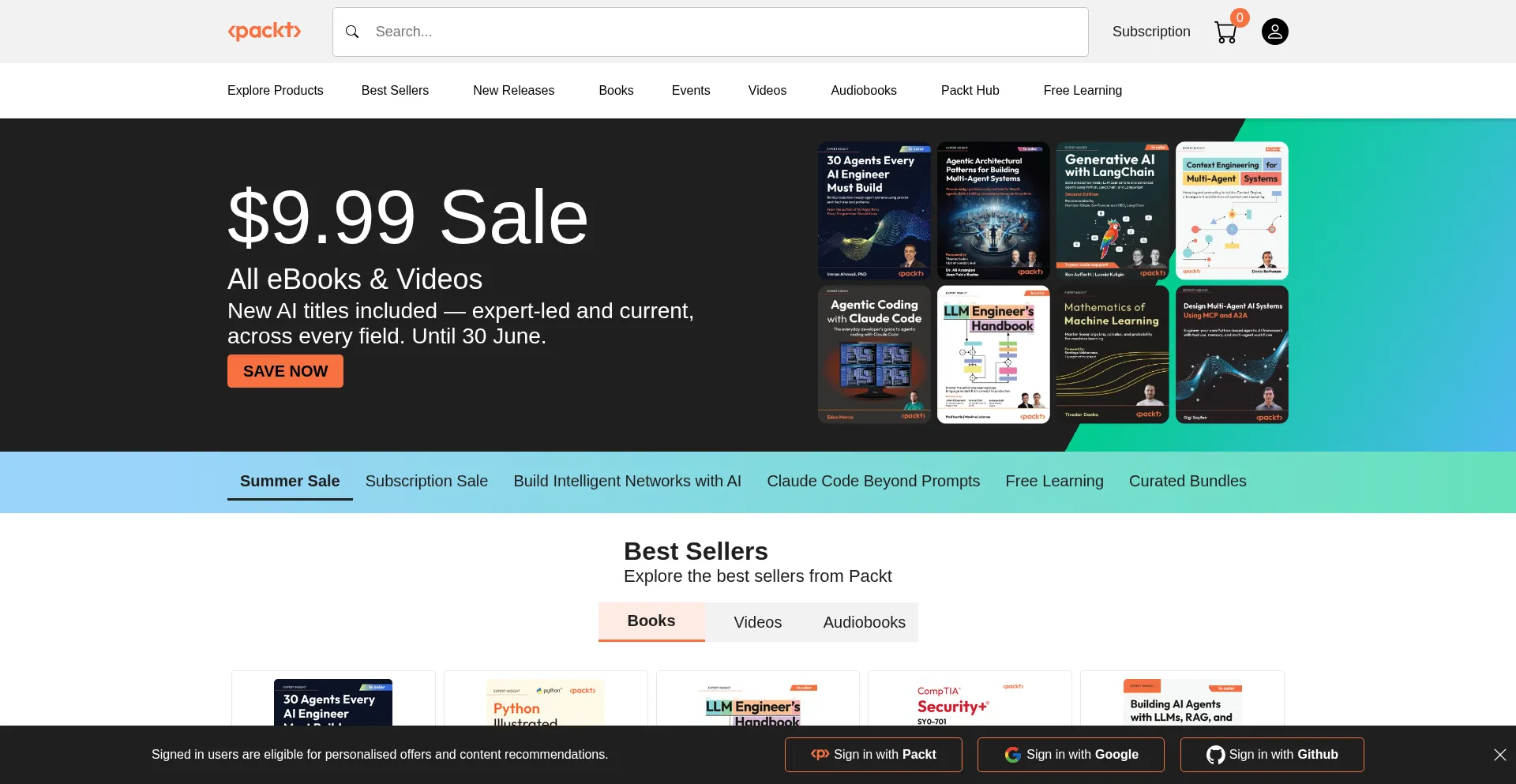
Task: Sign in with Google
Action: click(1071, 755)
